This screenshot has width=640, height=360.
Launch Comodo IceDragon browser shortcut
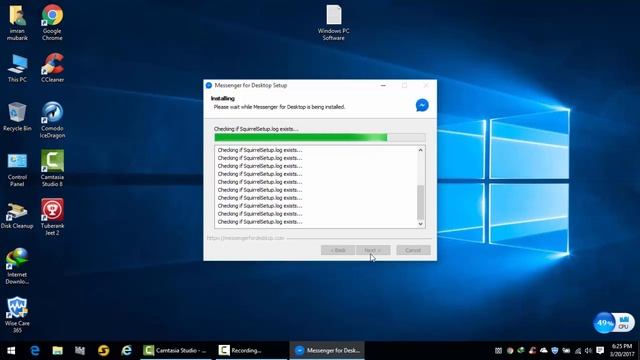52,120
